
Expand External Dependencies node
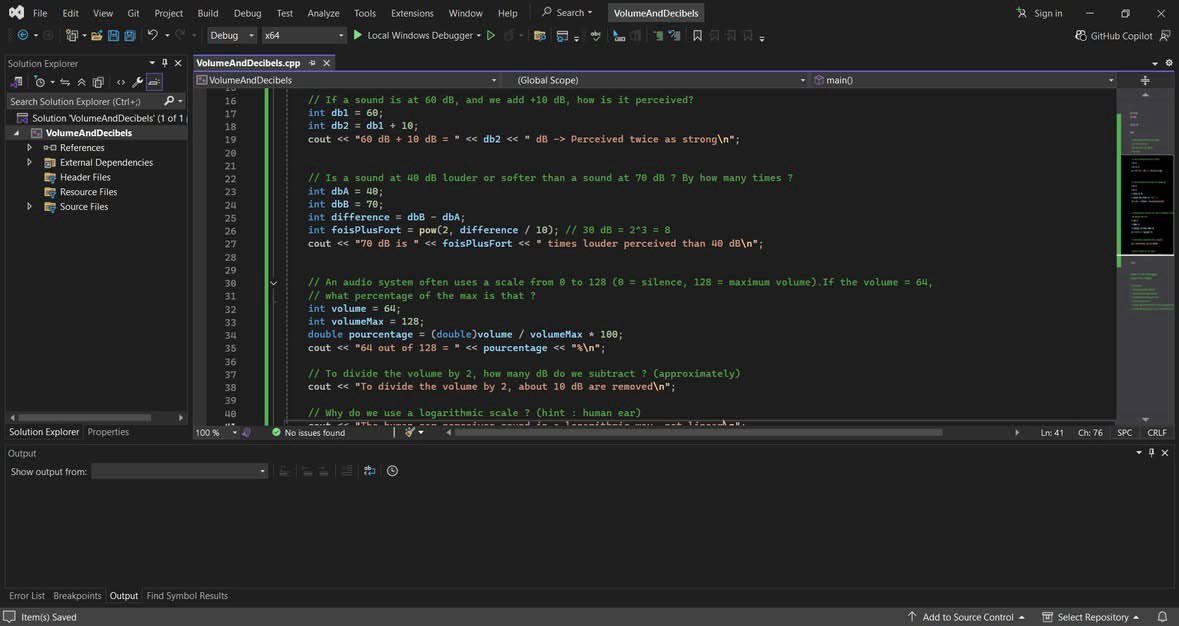point(29,162)
